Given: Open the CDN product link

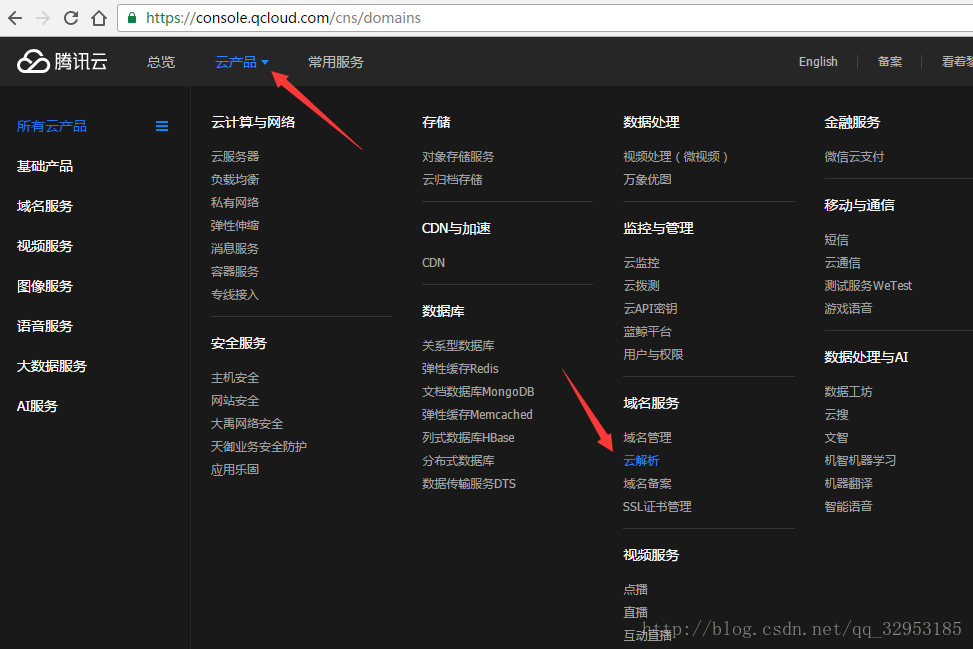Looking at the screenshot, I should click(433, 262).
